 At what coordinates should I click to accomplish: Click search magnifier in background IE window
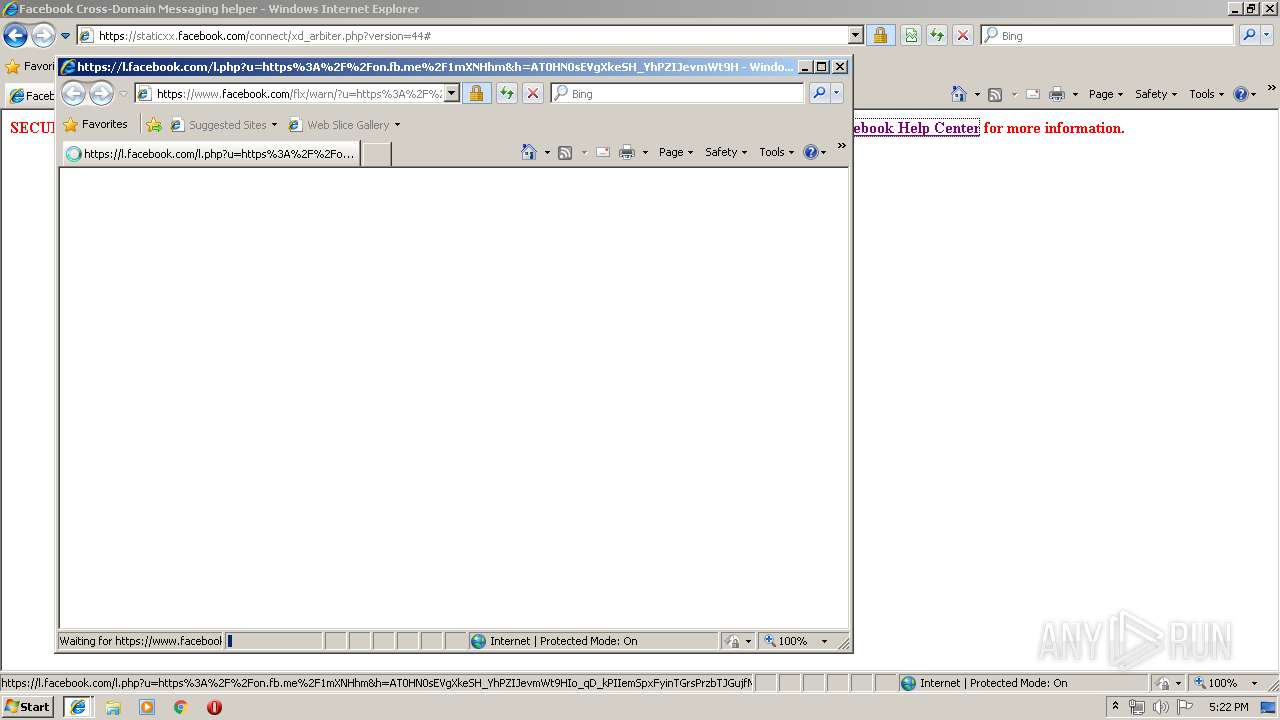(1249, 35)
